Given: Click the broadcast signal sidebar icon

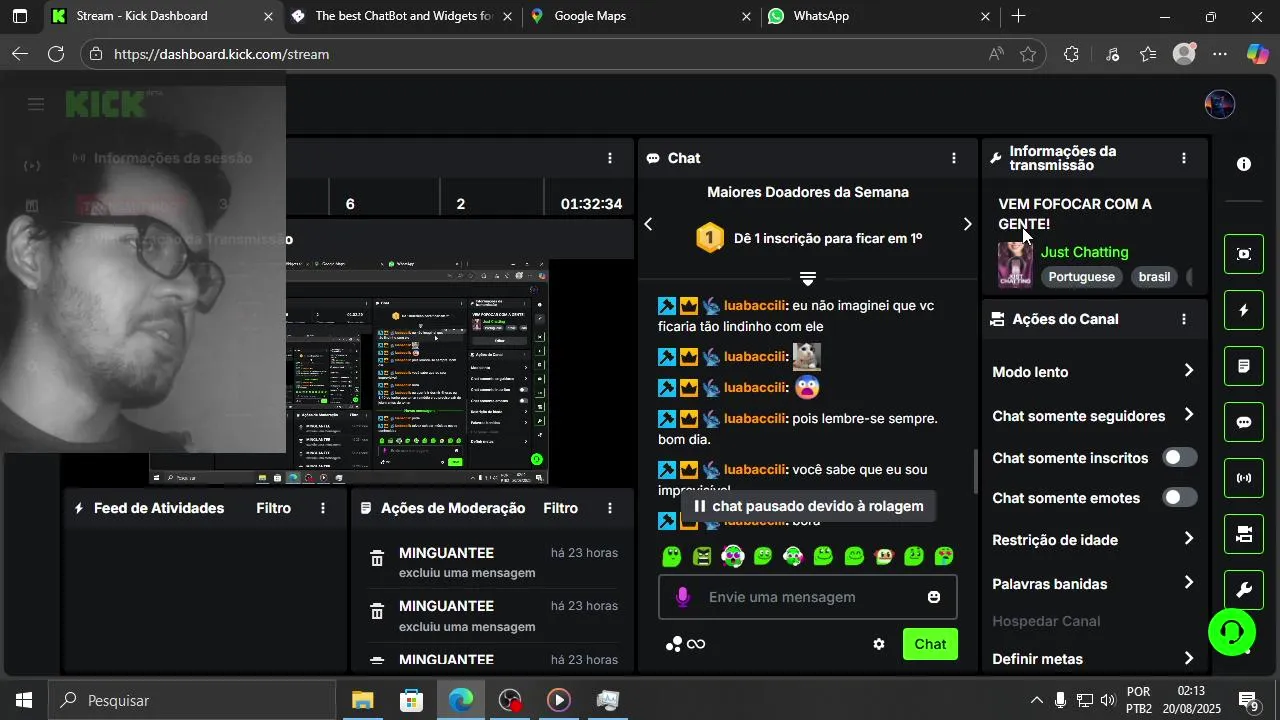Looking at the screenshot, I should click(x=1244, y=478).
